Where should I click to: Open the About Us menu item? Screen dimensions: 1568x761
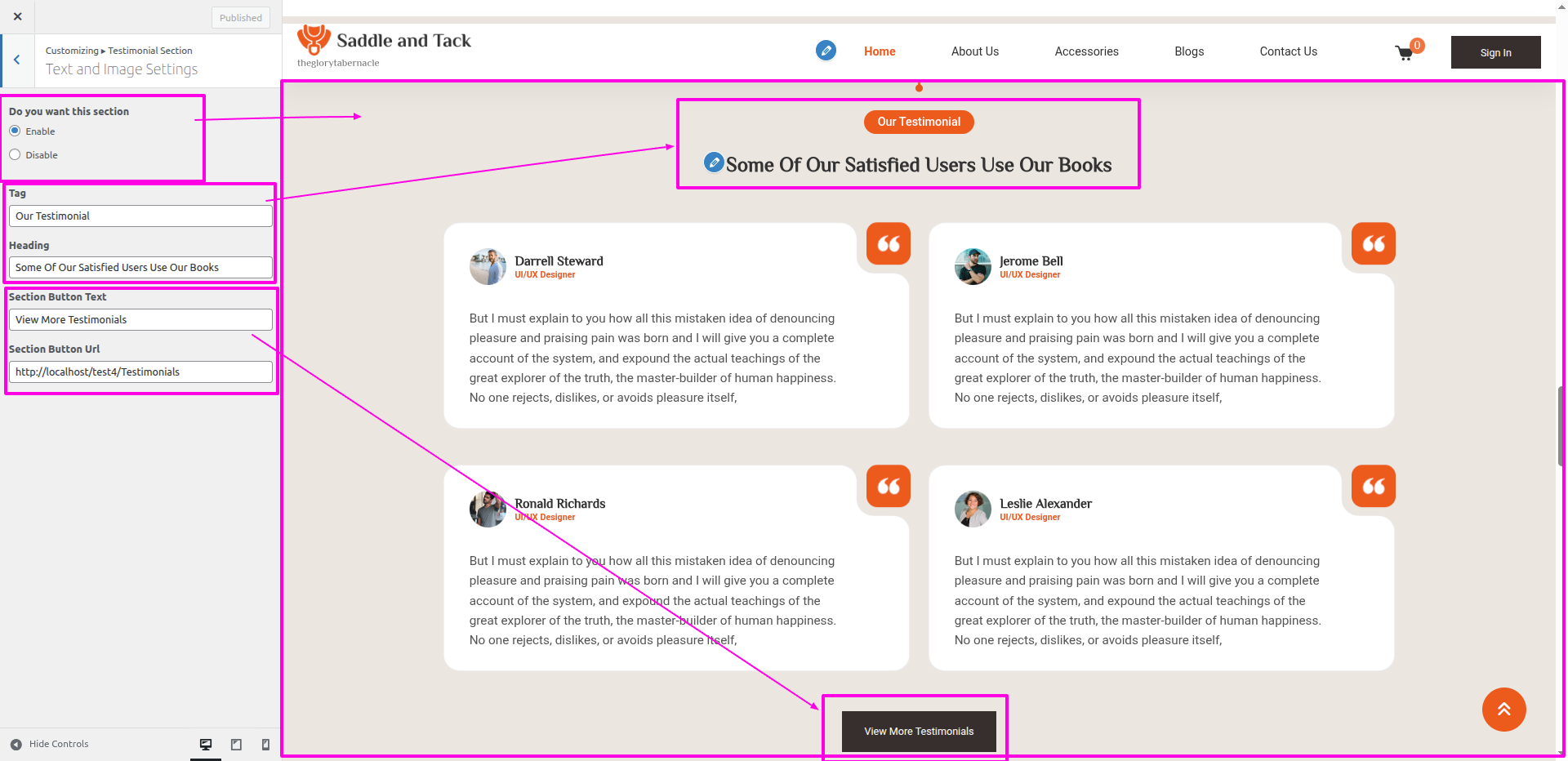[x=974, y=51]
